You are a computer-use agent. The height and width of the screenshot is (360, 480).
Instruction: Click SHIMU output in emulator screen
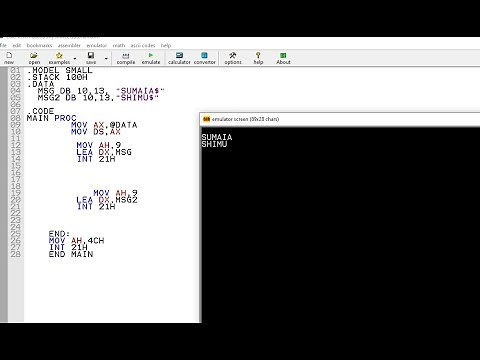pos(214,144)
